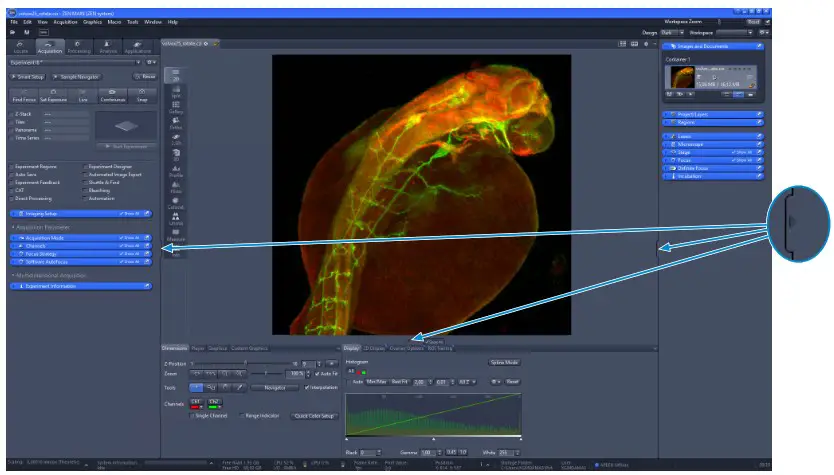Open the Custom Graphics tab
The width and height of the screenshot is (834, 475).
click(x=249, y=348)
